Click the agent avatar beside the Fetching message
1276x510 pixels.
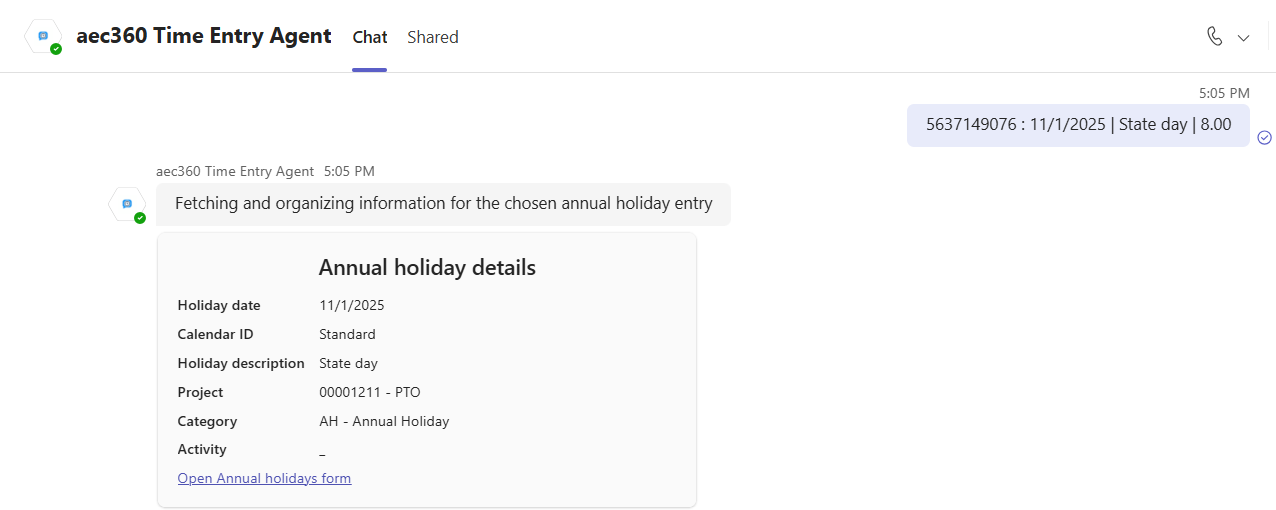pos(127,204)
